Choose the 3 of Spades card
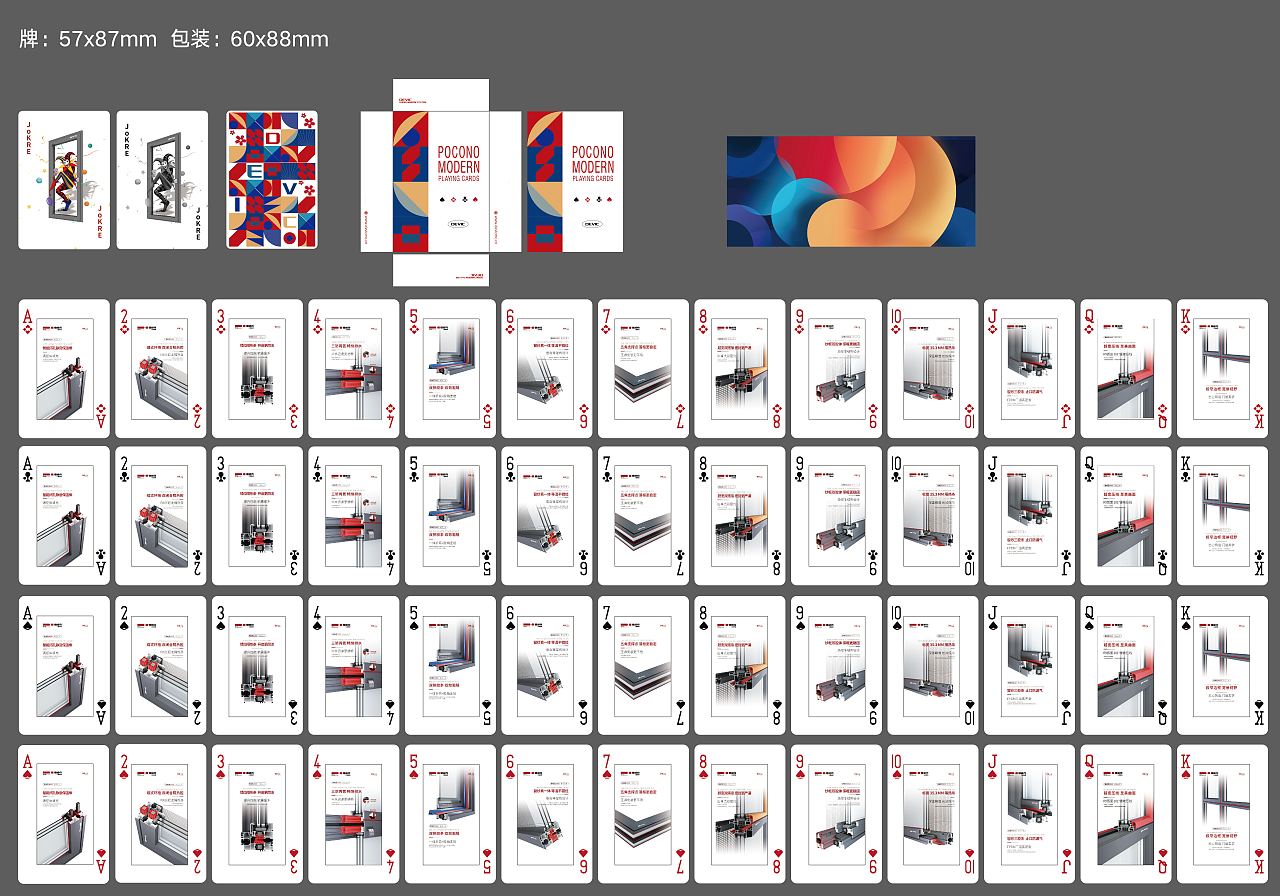Screen dimensions: 1280x896 [x=257, y=665]
